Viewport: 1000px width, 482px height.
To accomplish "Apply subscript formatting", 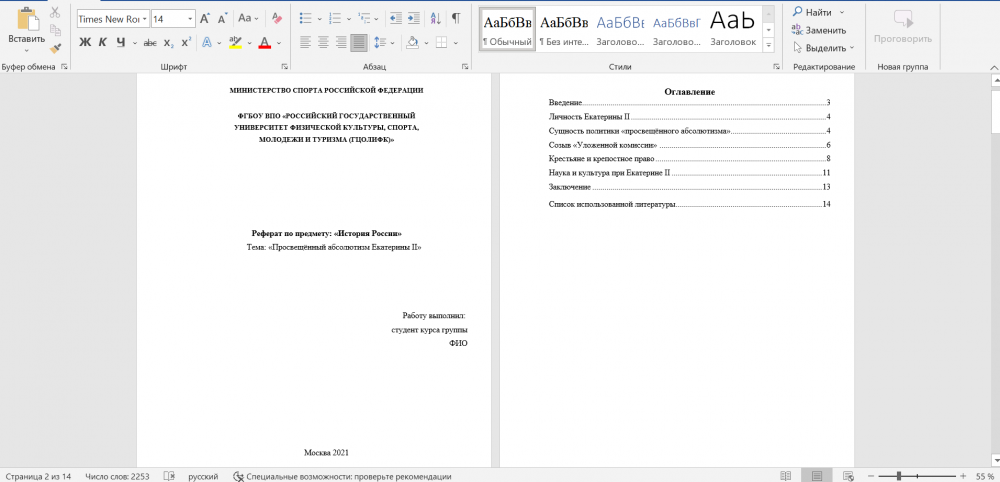I will point(169,42).
